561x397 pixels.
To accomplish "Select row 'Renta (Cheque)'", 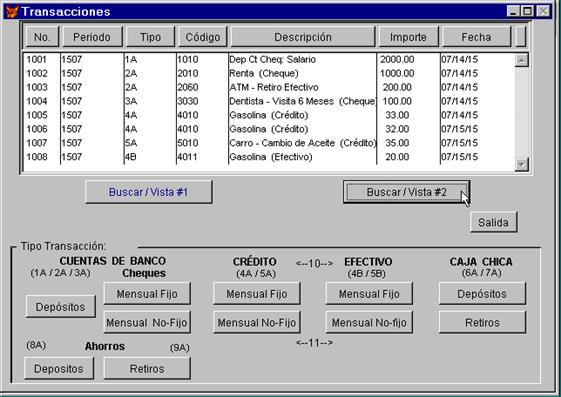I will [269, 73].
